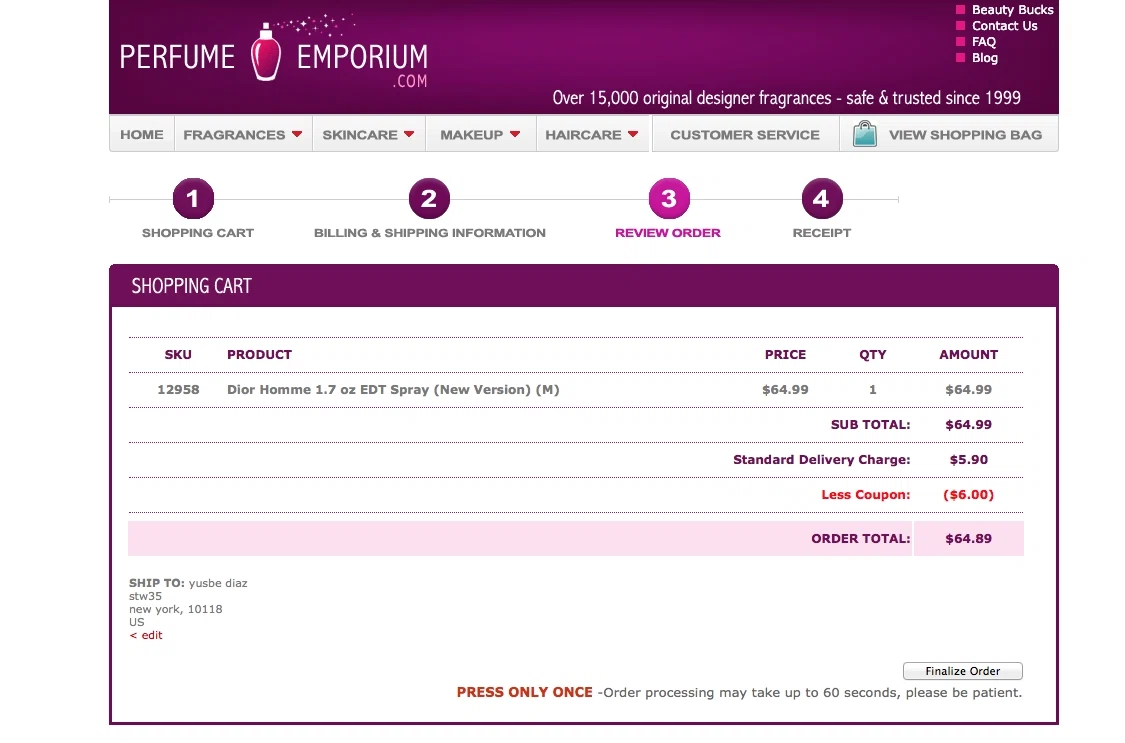This screenshot has width=1125, height=743.
Task: Click the shopping bag icon
Action: click(865, 134)
